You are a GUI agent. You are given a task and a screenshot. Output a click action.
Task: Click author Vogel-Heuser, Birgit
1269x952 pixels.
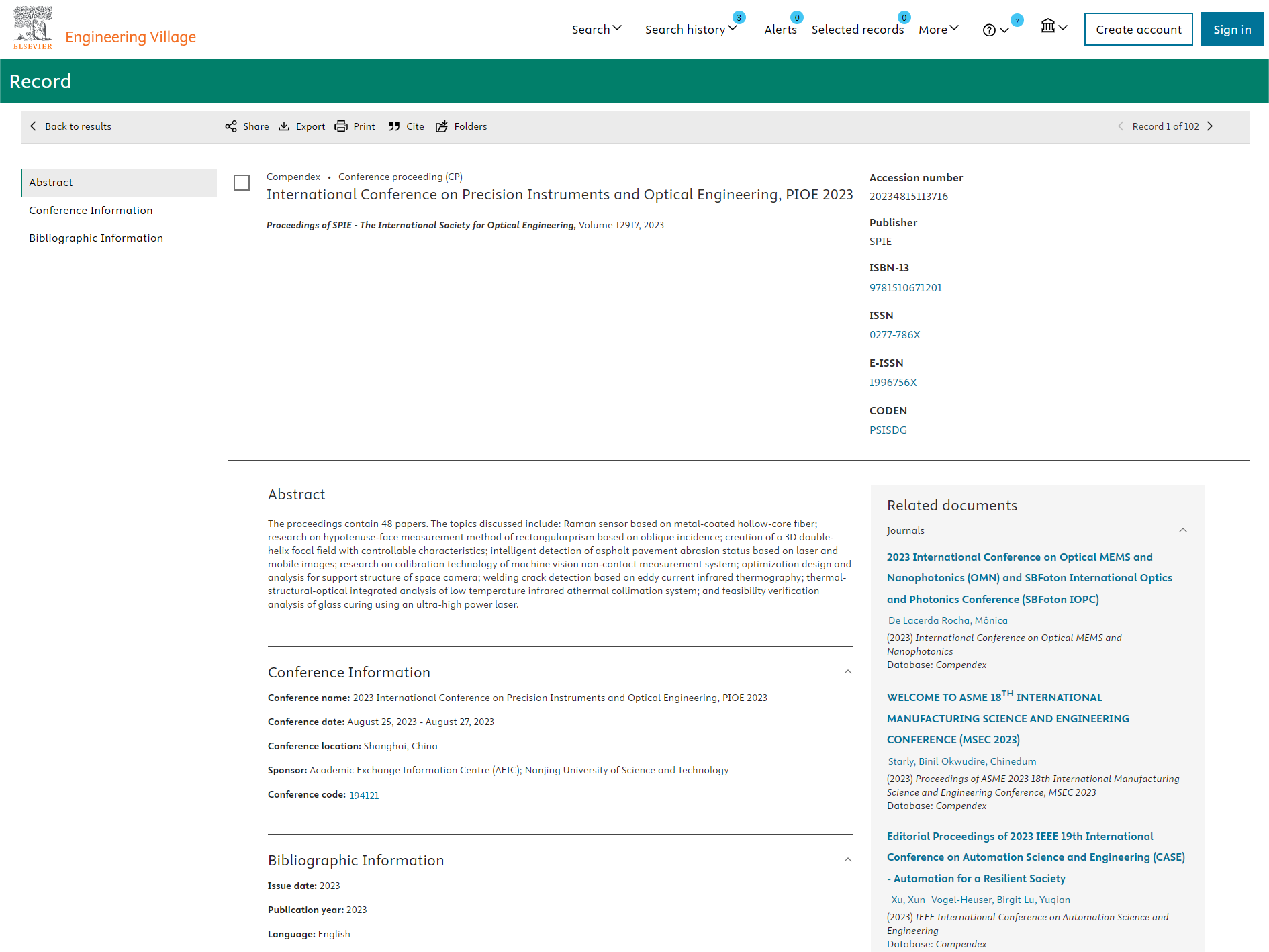pos(976,900)
